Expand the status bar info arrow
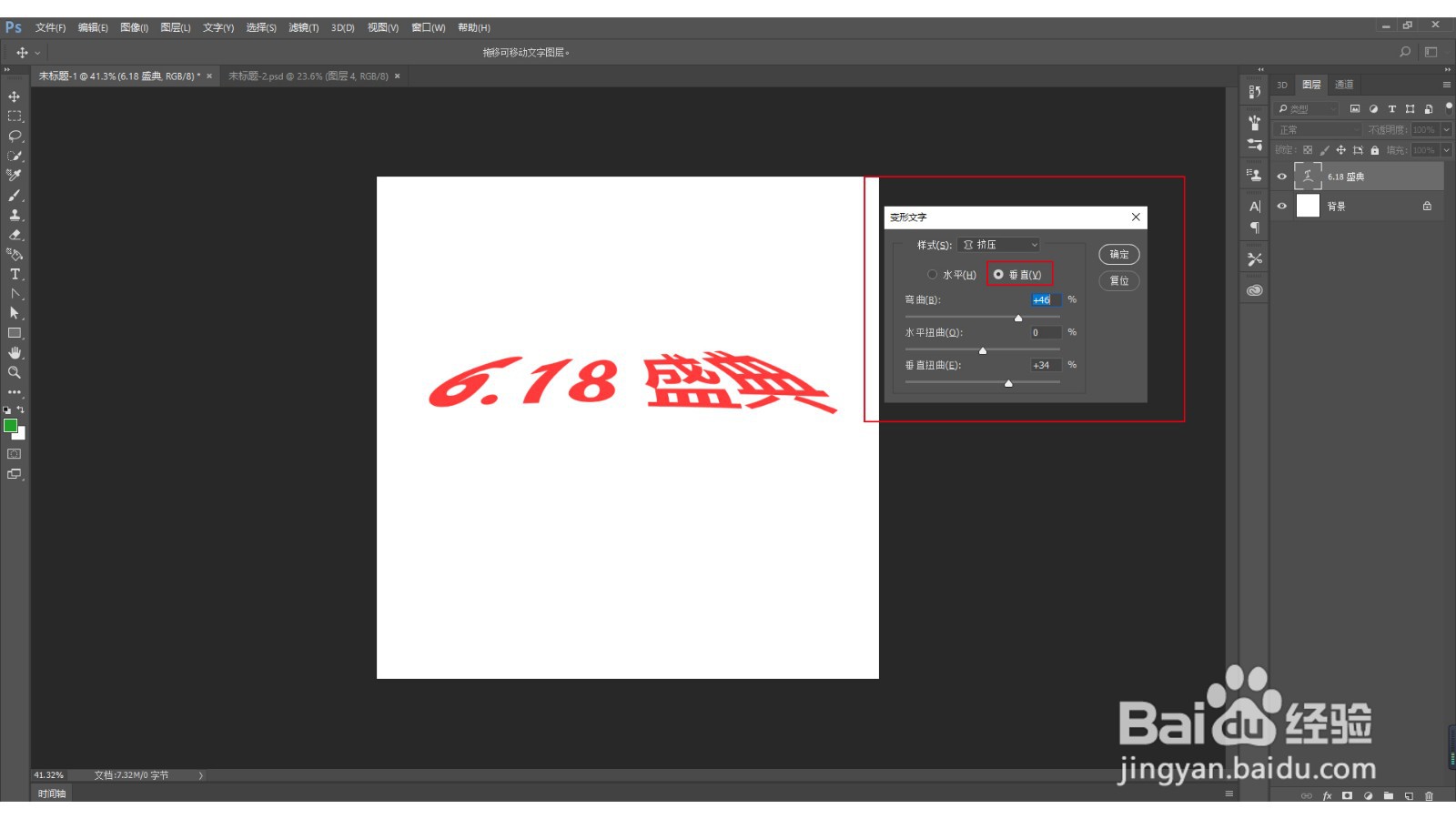This screenshot has height=819, width=1456. pos(201,775)
